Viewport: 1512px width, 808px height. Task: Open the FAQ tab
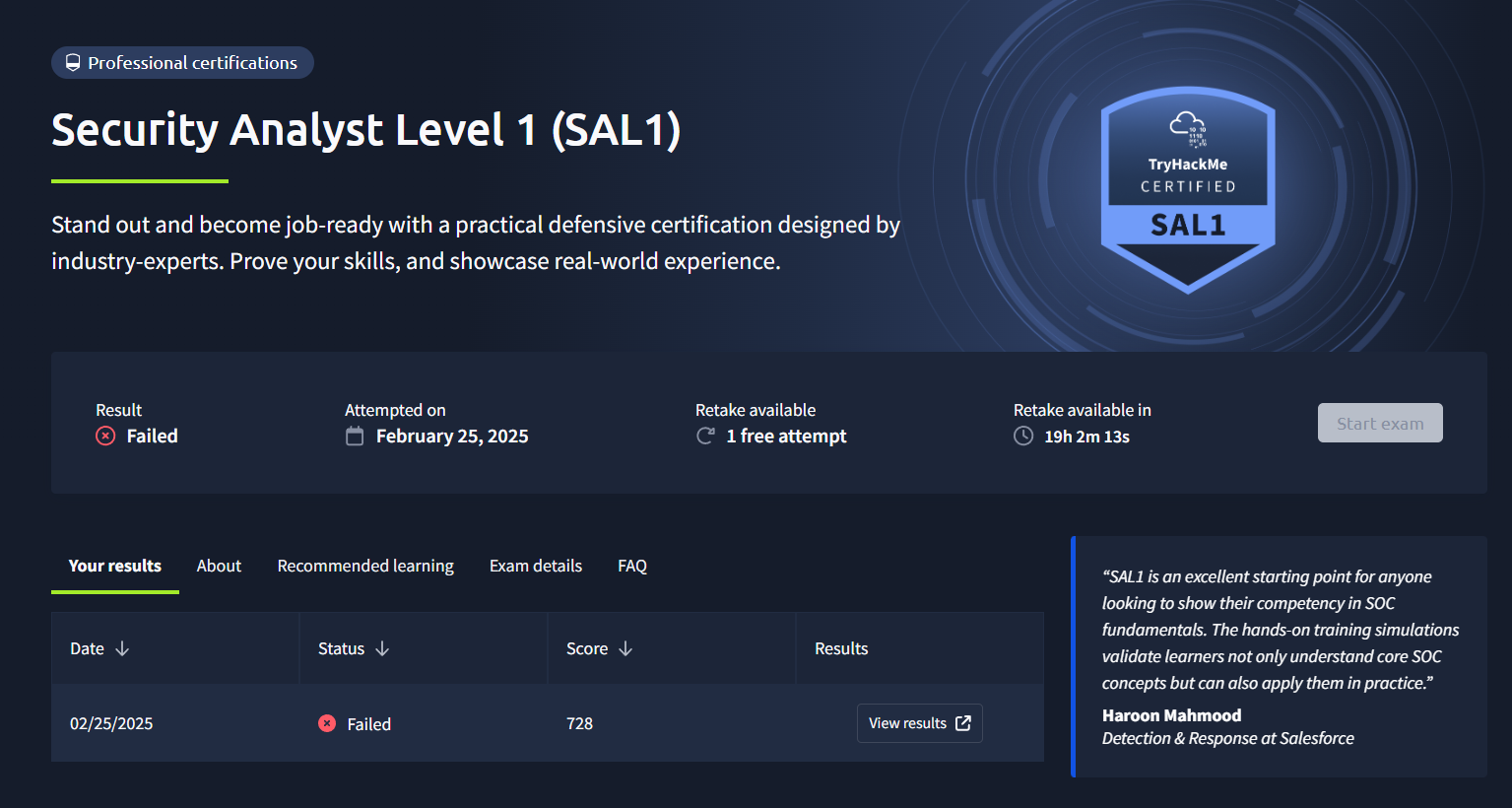(x=632, y=566)
